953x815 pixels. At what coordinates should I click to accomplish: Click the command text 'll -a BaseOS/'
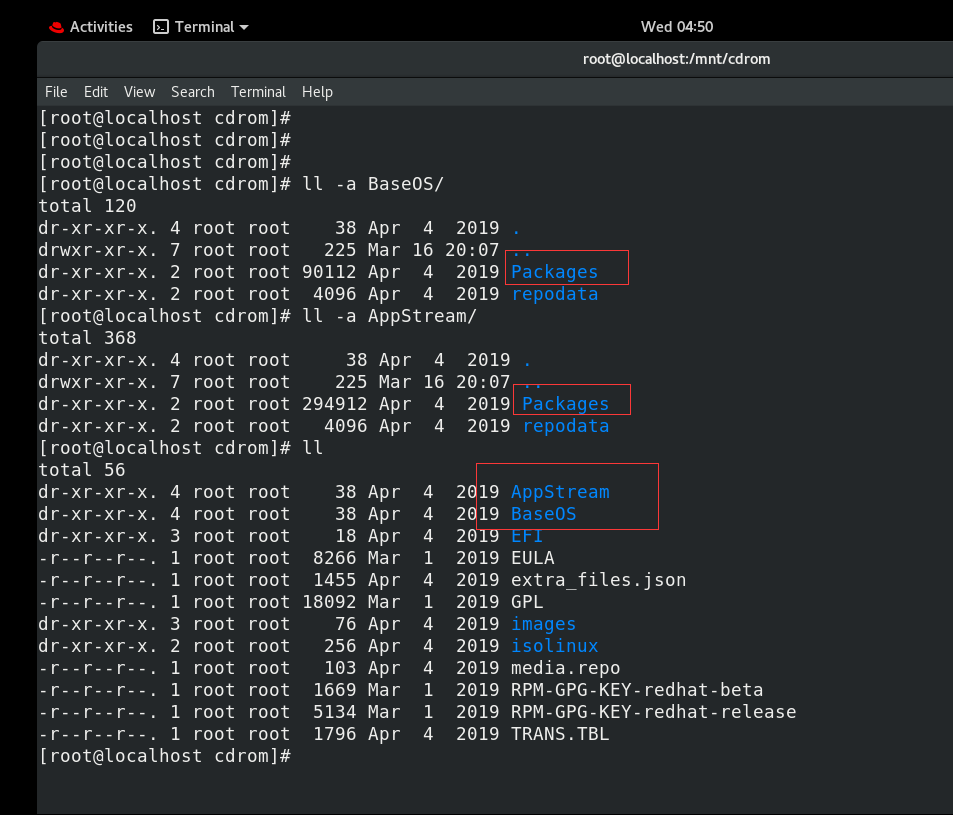(373, 184)
